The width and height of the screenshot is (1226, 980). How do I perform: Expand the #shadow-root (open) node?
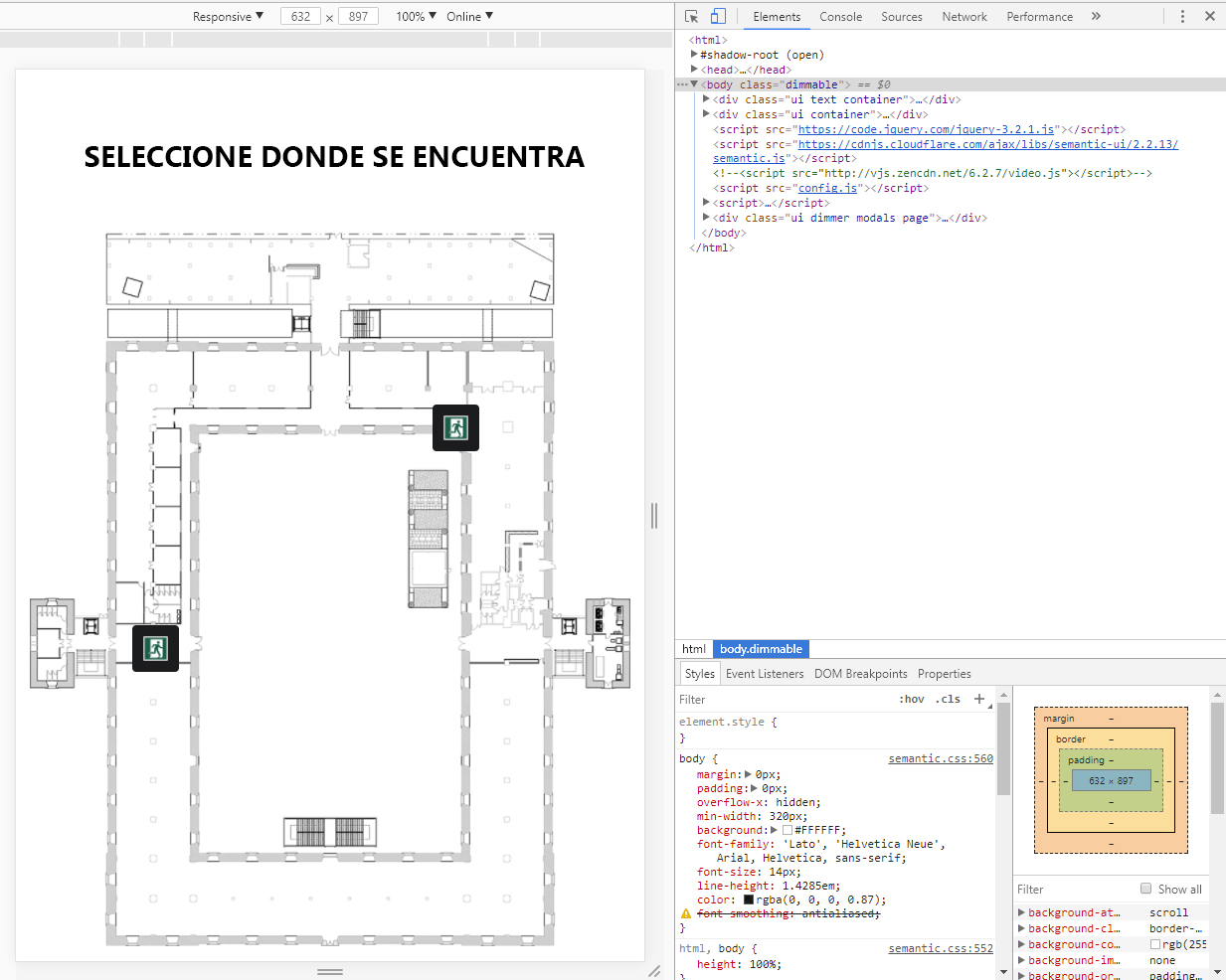[x=694, y=55]
